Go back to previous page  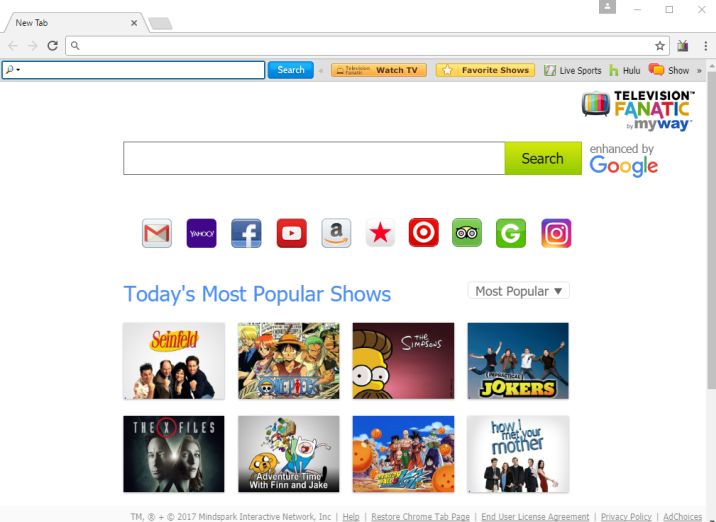click(x=13, y=46)
